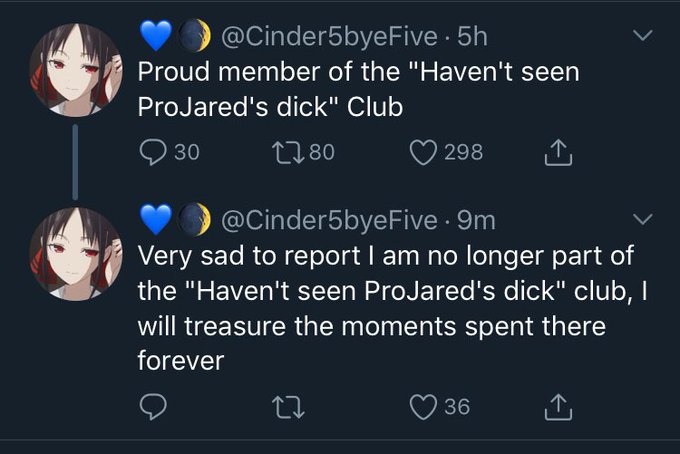The height and width of the screenshot is (454, 680).
Task: Click the crescent moon emoji on second tweet
Action: (x=196, y=218)
